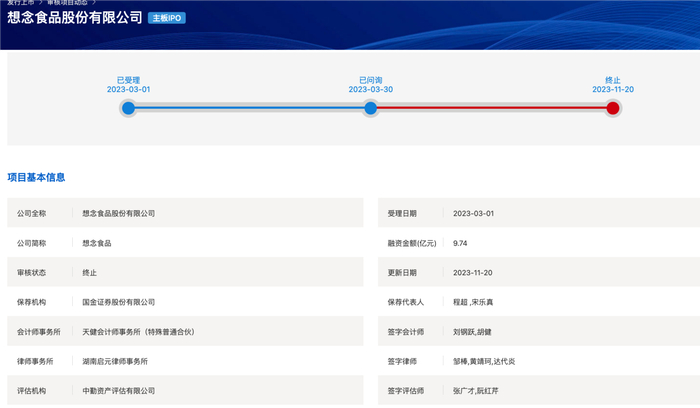Click the 审核项目动态 breadcrumb link
The height and width of the screenshot is (408, 700).
tap(67, 2)
